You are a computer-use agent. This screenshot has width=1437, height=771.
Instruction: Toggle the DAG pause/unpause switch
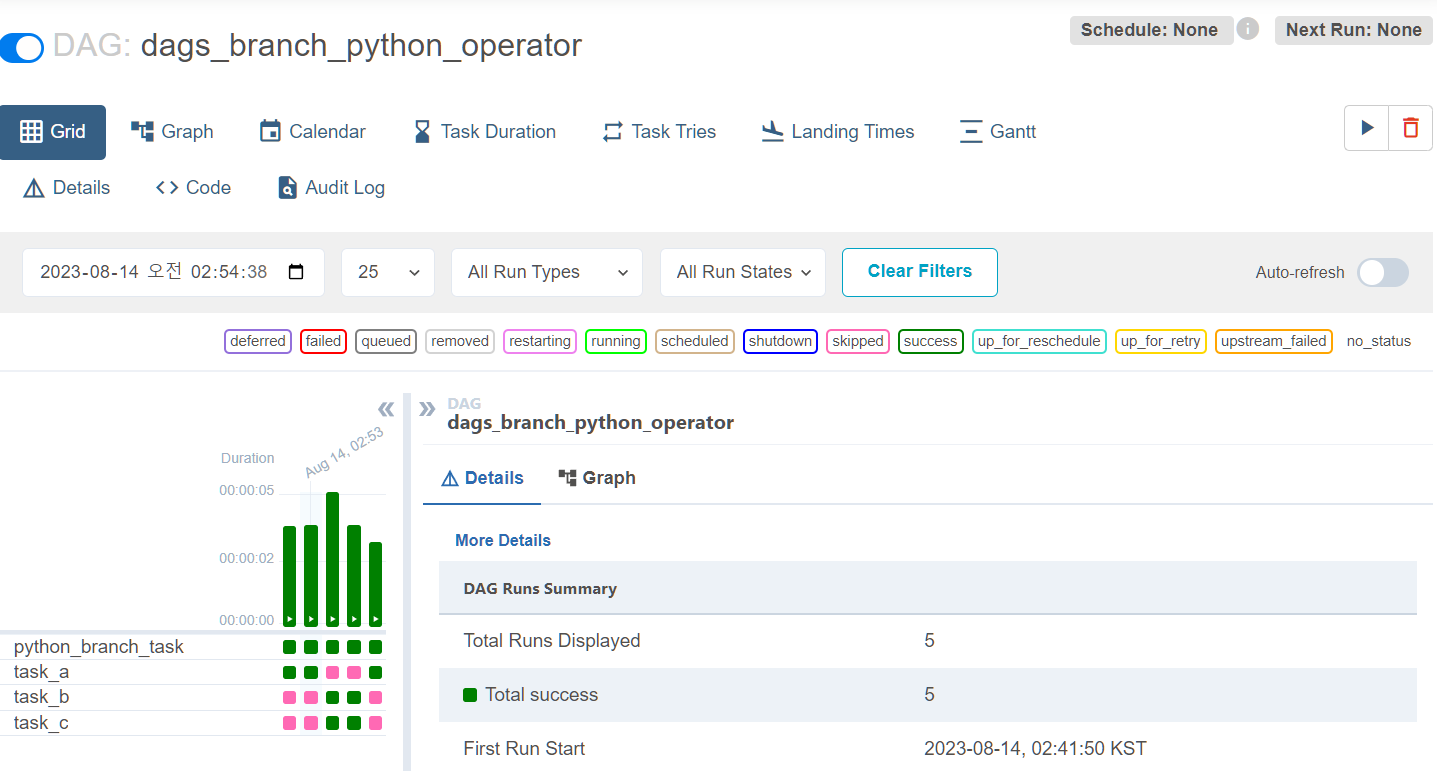pos(22,47)
